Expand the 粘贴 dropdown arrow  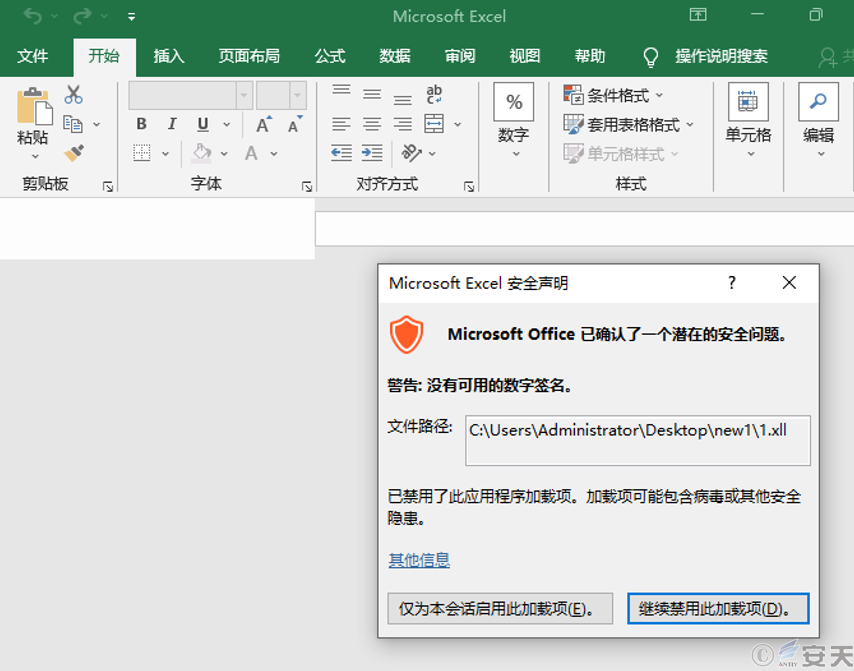coord(35,157)
